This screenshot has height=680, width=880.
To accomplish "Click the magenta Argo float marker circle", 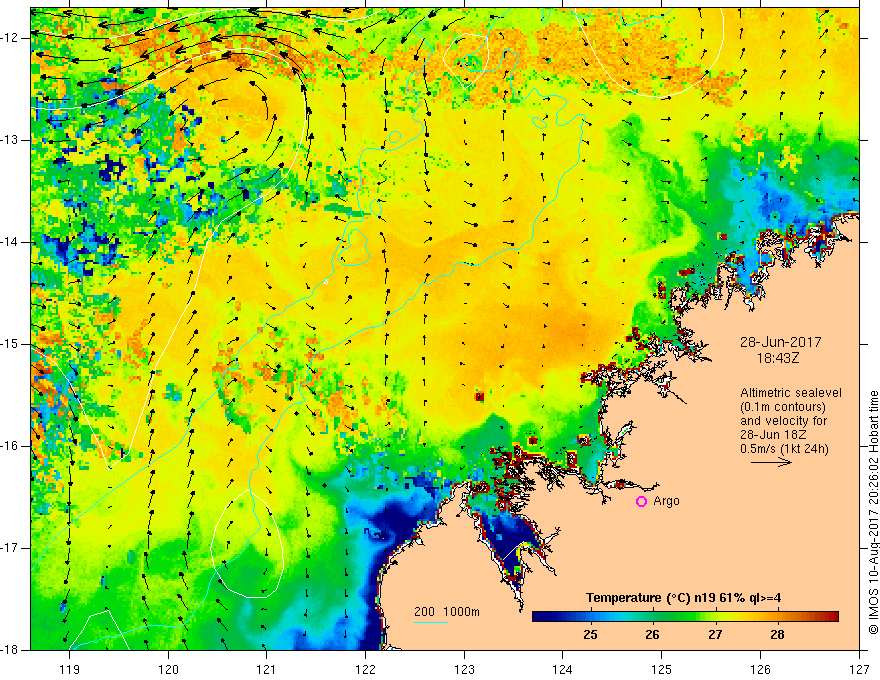I will click(641, 501).
